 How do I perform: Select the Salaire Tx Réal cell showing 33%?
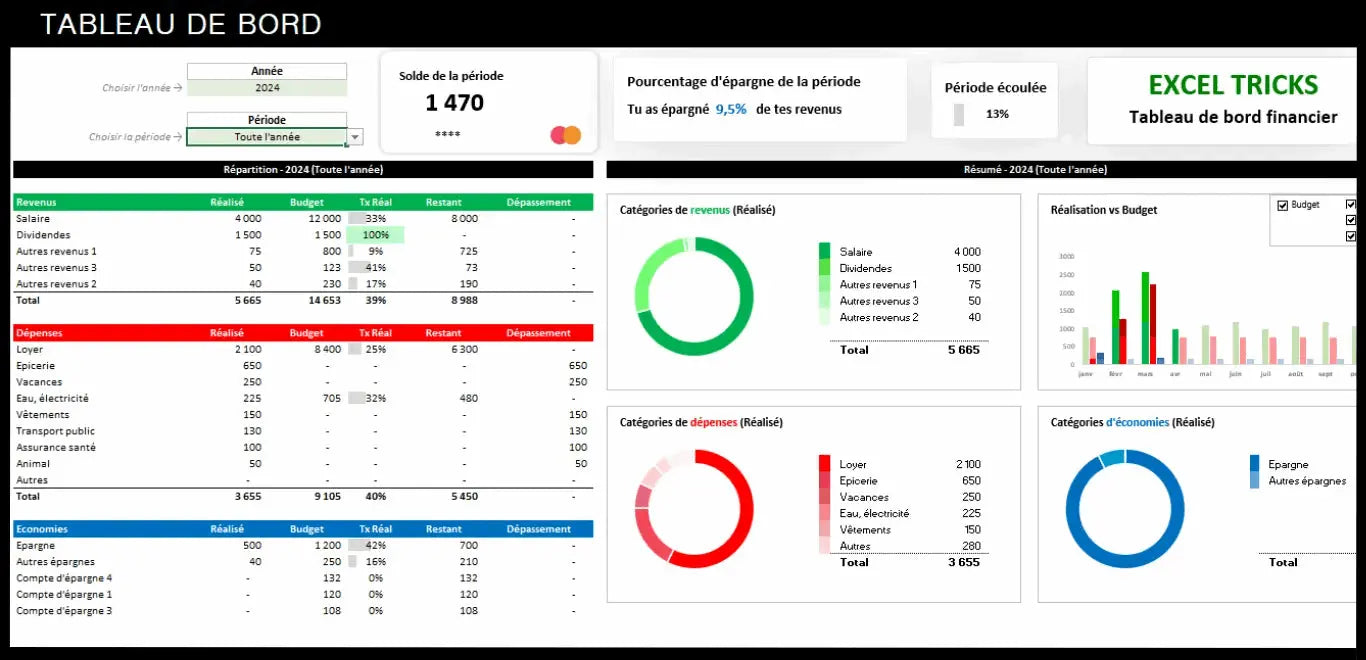(x=374, y=218)
